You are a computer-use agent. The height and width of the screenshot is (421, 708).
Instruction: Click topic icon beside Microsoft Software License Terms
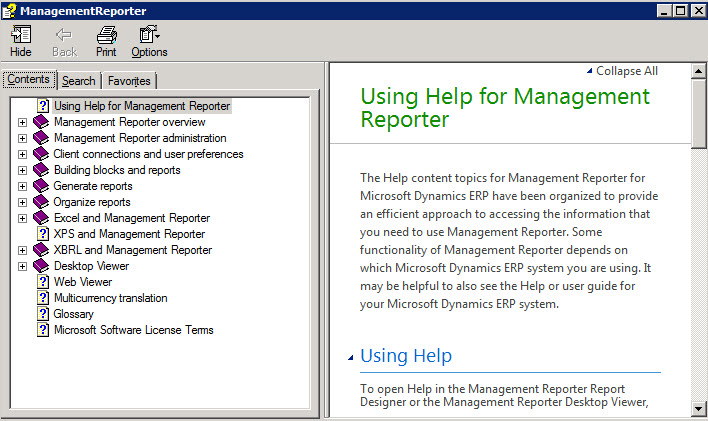click(43, 330)
